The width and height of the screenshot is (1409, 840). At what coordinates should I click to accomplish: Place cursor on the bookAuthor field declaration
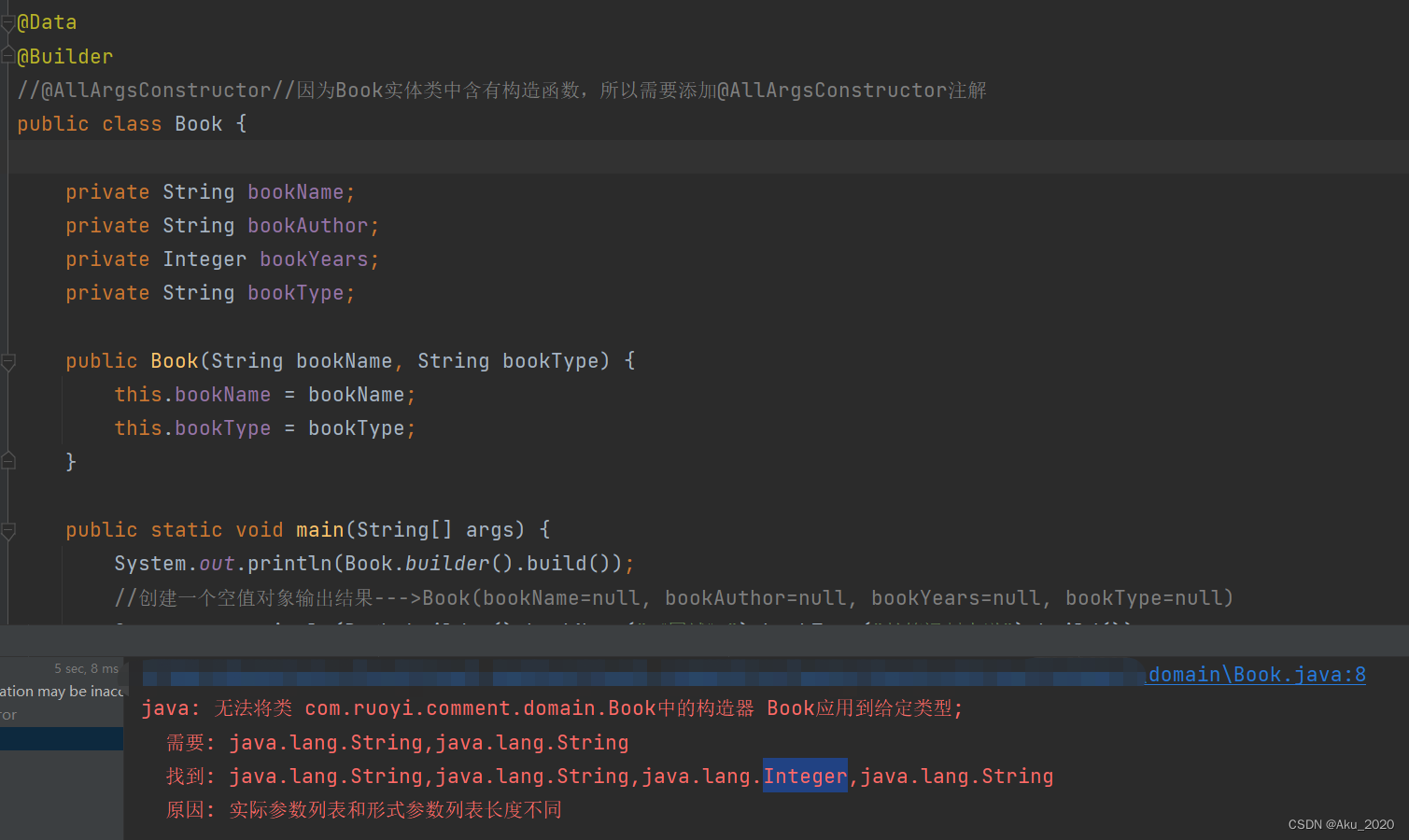pos(308,225)
